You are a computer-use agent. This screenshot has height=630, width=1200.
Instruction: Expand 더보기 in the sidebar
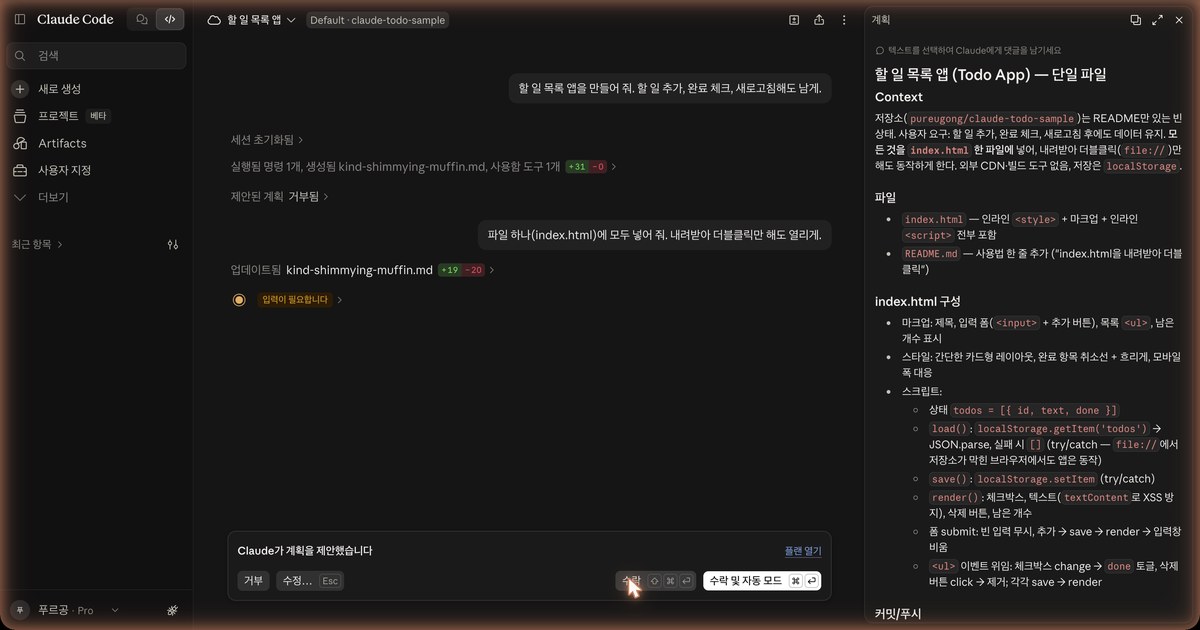53,197
